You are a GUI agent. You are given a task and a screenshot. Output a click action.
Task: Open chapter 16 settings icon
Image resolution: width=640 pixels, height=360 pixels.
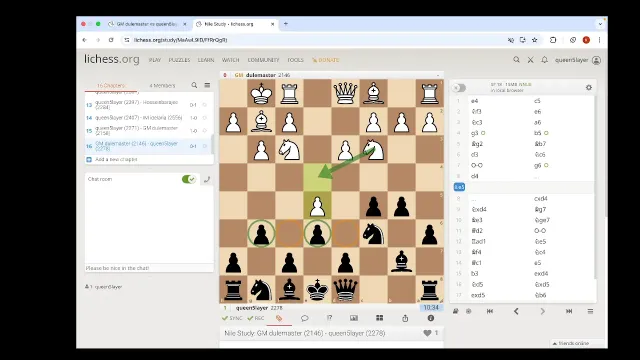(x=205, y=146)
